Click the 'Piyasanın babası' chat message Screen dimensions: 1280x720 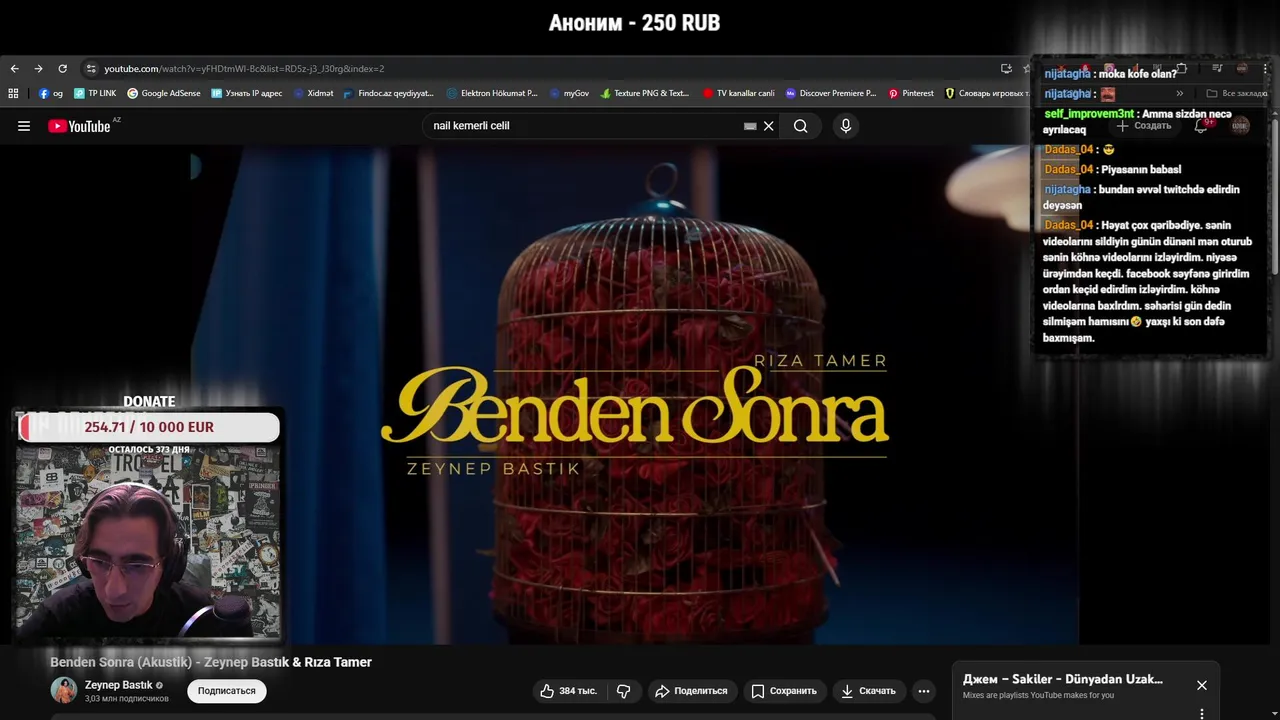click(x=1113, y=169)
